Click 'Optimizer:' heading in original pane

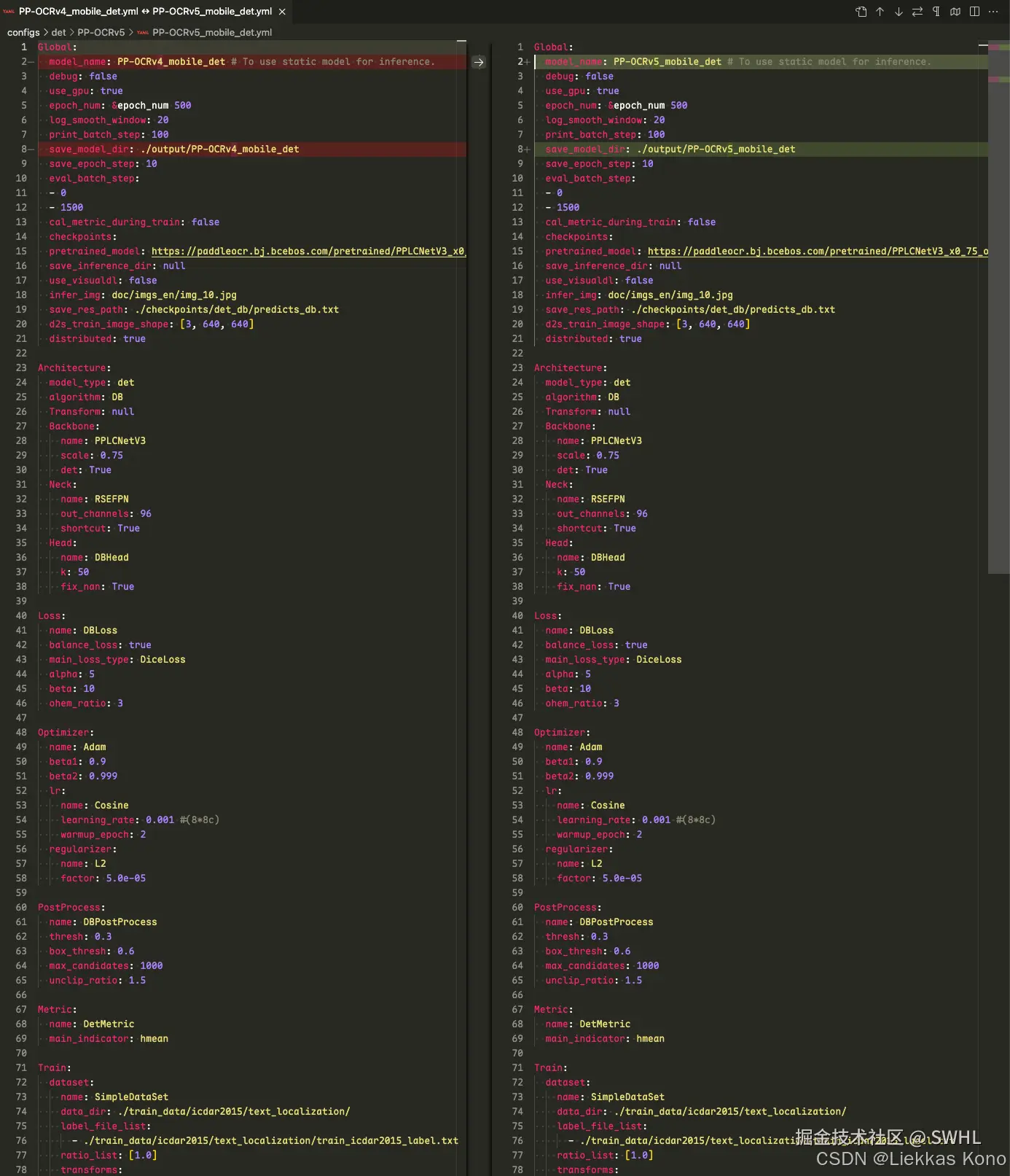pyautogui.click(x=66, y=733)
